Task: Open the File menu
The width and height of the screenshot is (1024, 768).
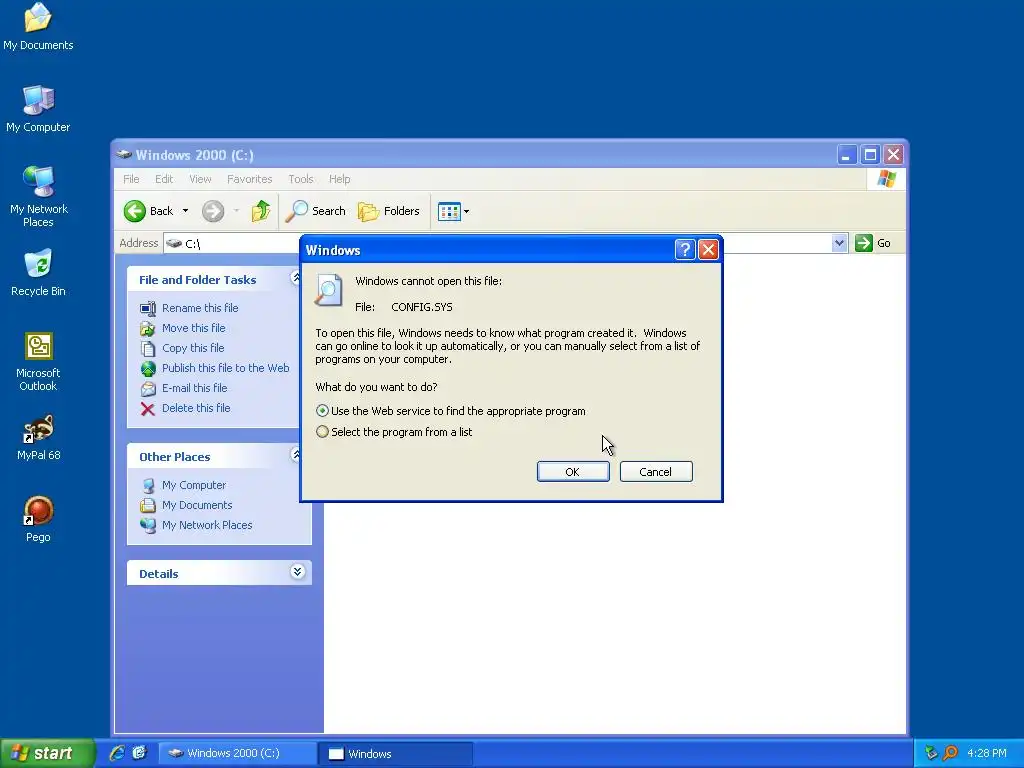Action: 131,179
